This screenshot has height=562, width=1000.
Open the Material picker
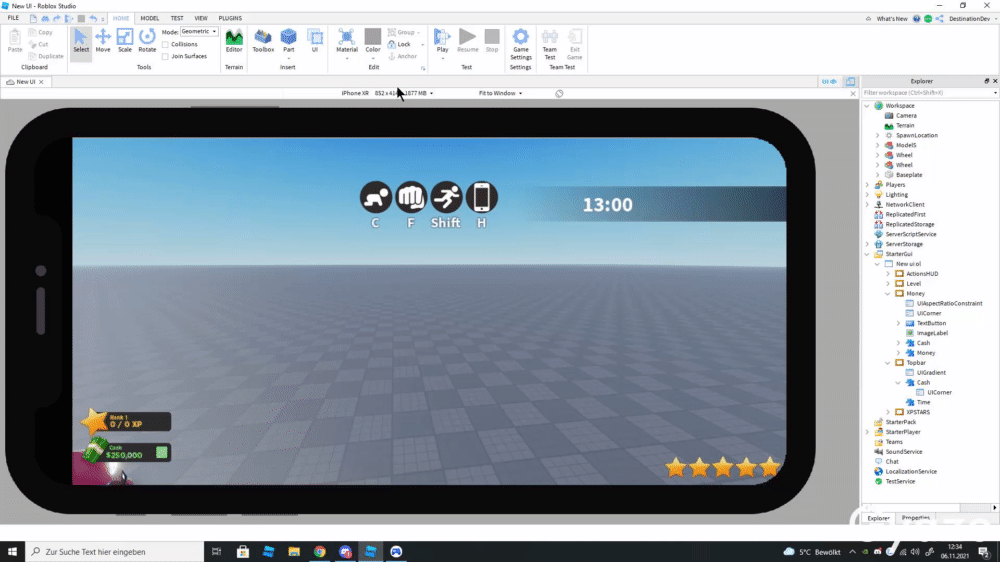click(346, 43)
